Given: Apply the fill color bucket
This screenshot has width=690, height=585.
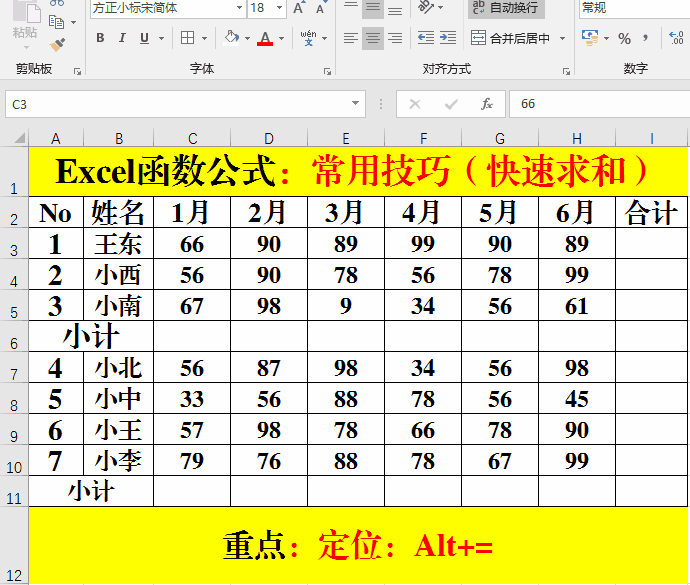Looking at the screenshot, I should coord(231,37).
